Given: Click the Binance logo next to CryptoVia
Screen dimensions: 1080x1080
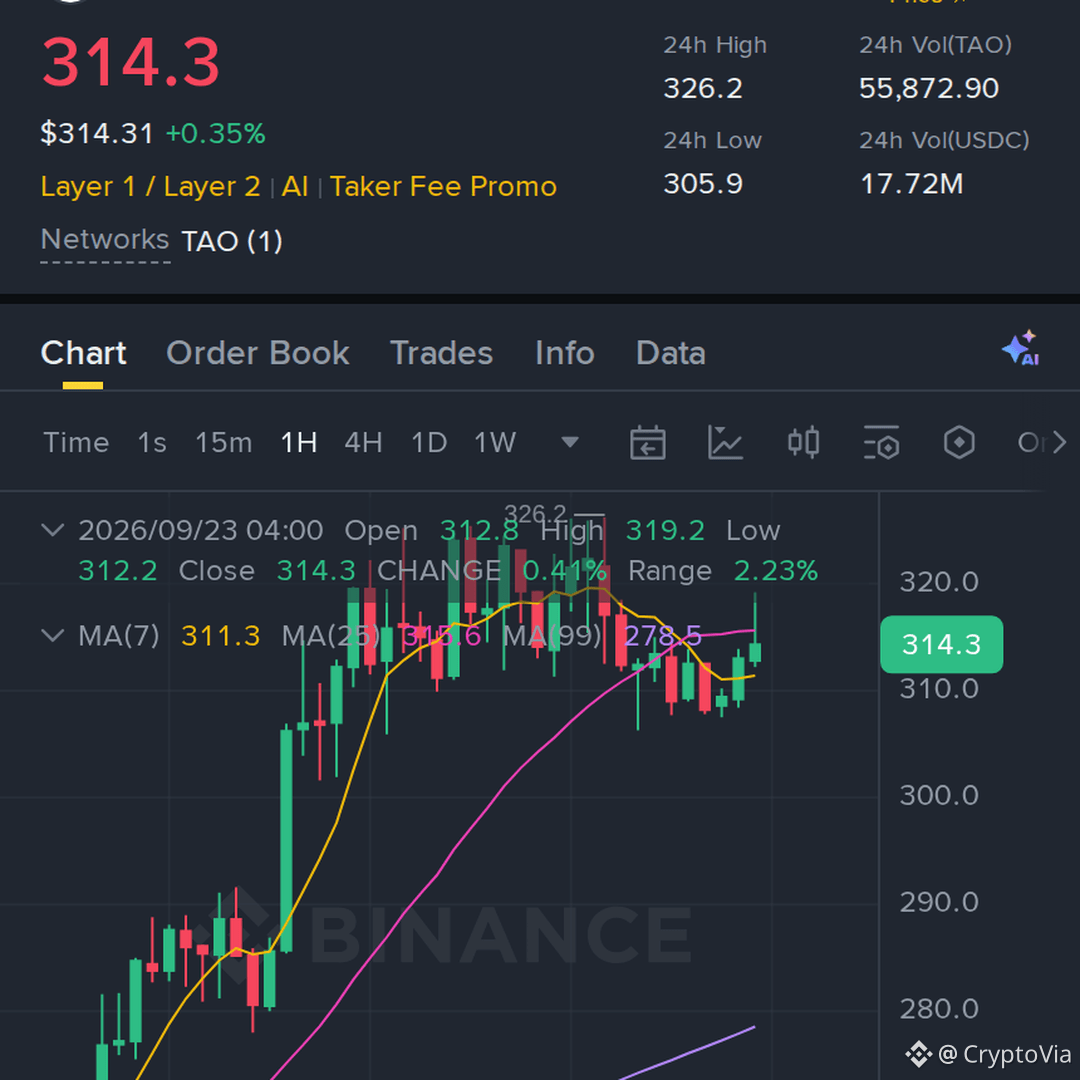Looking at the screenshot, I should pos(918,1054).
